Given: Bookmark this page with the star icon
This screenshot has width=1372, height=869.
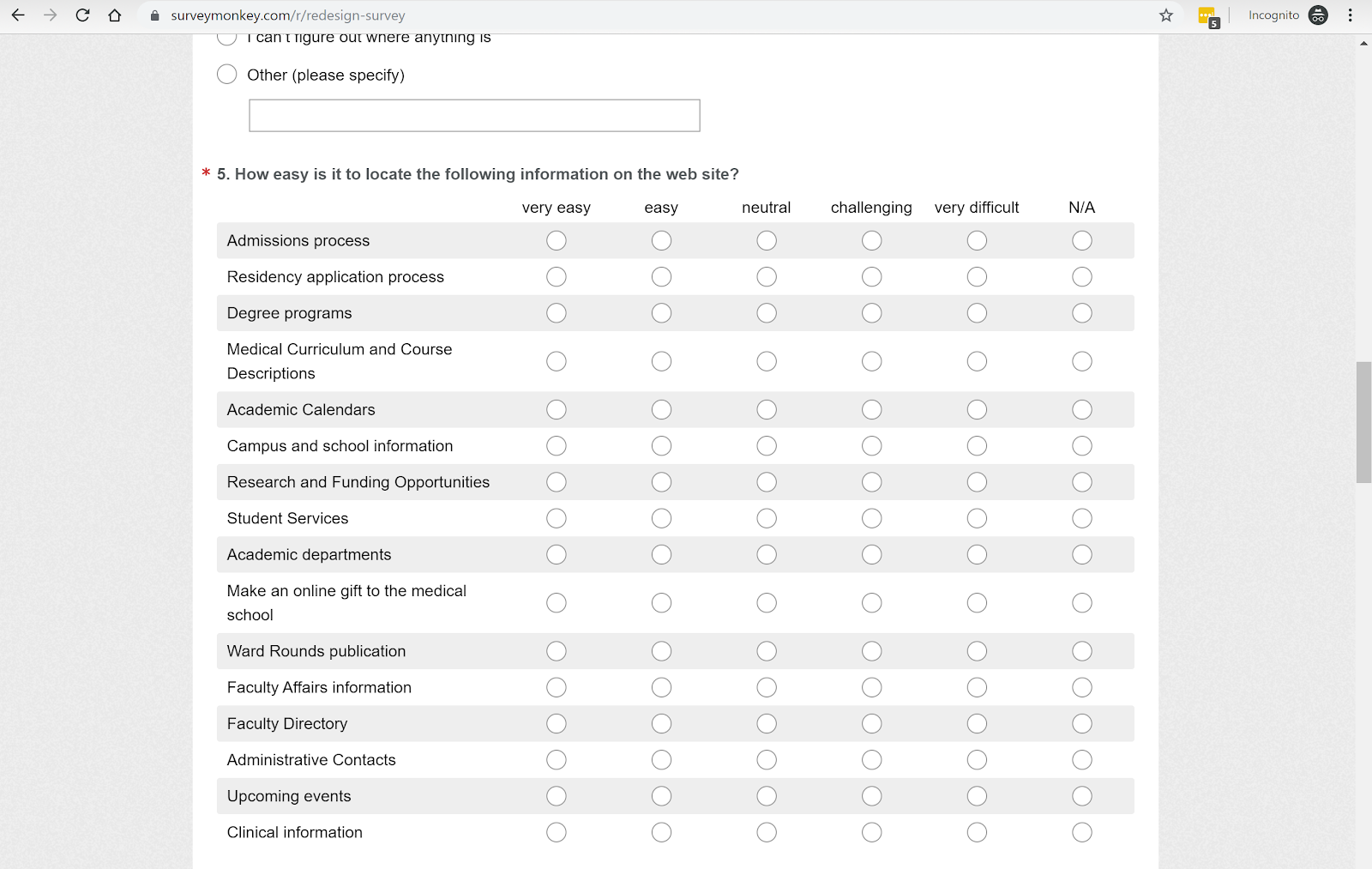Looking at the screenshot, I should [x=1166, y=15].
